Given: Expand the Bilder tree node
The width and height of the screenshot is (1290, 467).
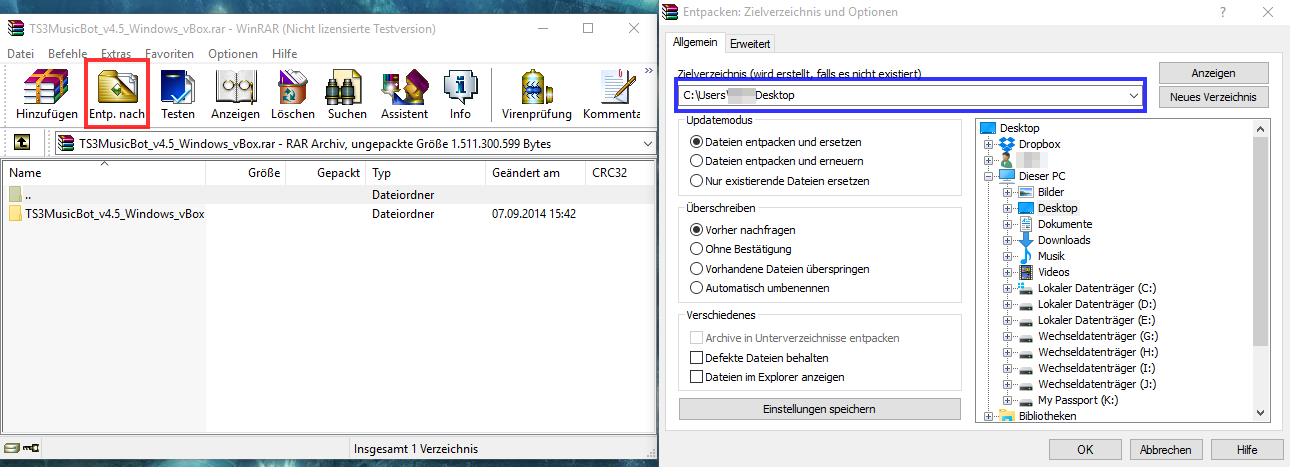Looking at the screenshot, I should tap(1008, 192).
